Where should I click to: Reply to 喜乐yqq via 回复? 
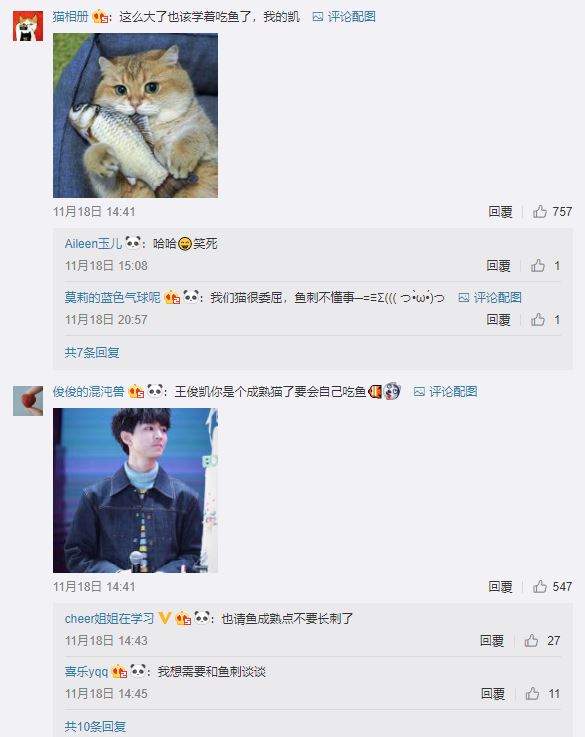[x=493, y=693]
